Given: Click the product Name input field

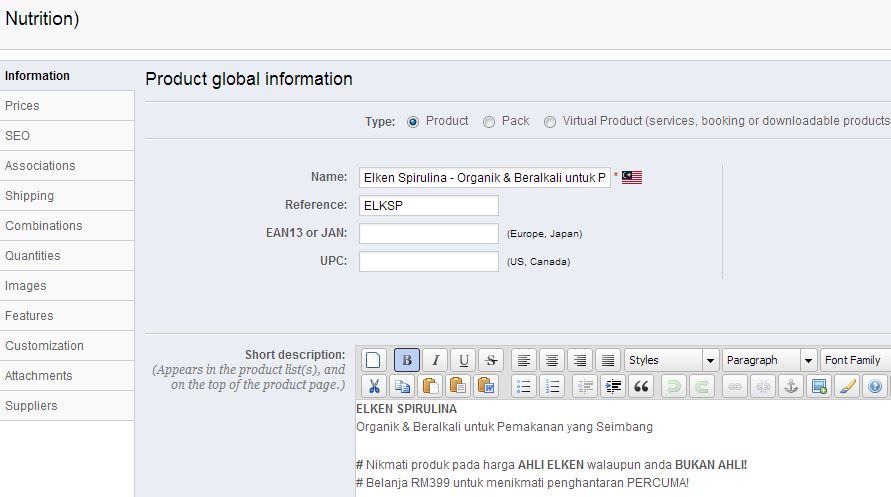Looking at the screenshot, I should point(485,178).
